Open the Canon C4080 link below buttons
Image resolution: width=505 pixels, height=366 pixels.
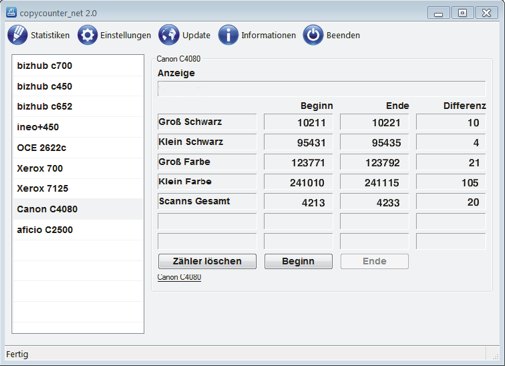click(x=179, y=277)
